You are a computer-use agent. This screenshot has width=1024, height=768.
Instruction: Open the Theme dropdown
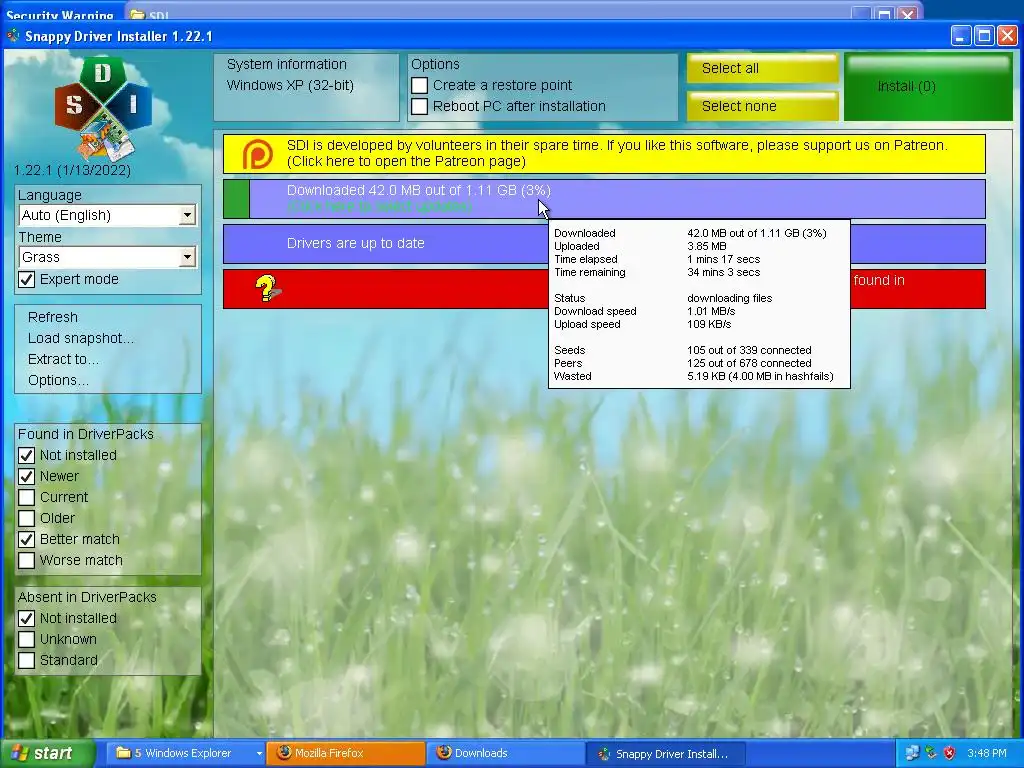(108, 257)
